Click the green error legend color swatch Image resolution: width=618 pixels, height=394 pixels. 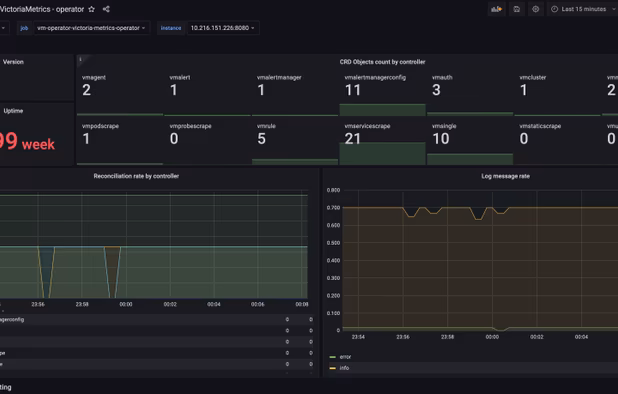pyautogui.click(x=333, y=357)
